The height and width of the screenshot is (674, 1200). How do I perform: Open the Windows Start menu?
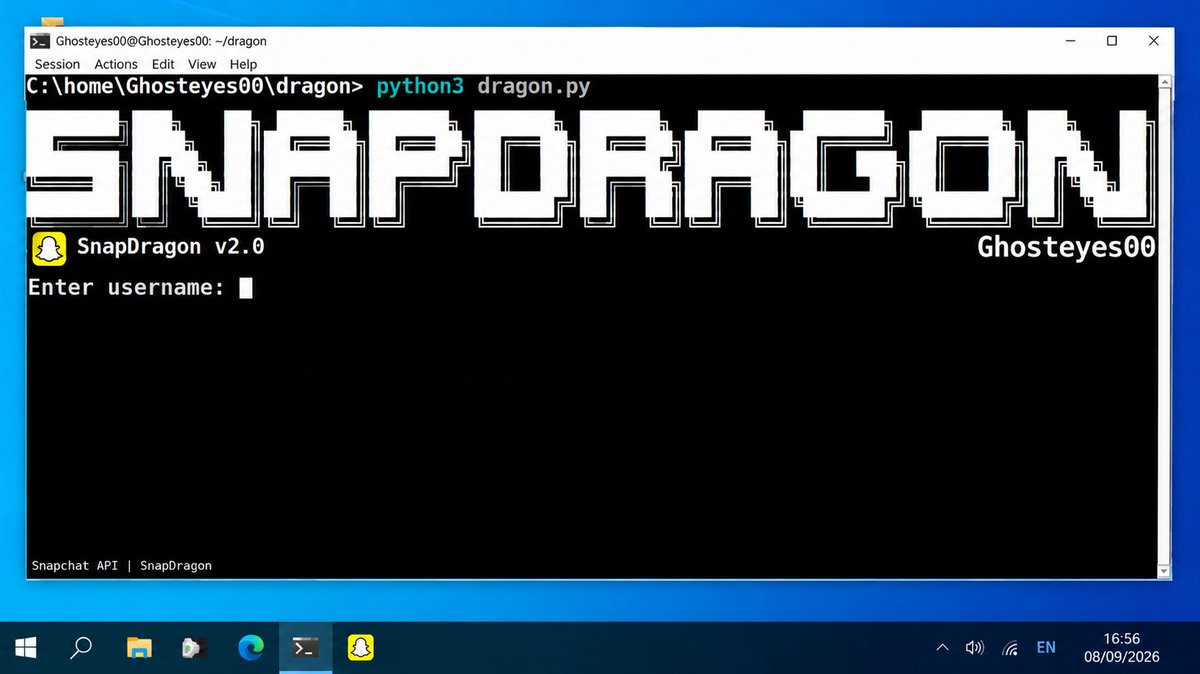(25, 648)
